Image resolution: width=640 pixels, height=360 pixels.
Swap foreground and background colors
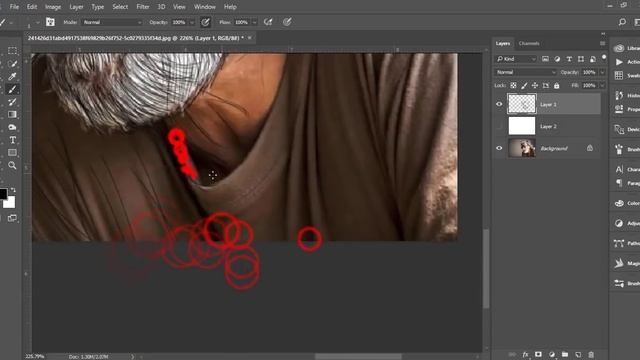[13, 190]
